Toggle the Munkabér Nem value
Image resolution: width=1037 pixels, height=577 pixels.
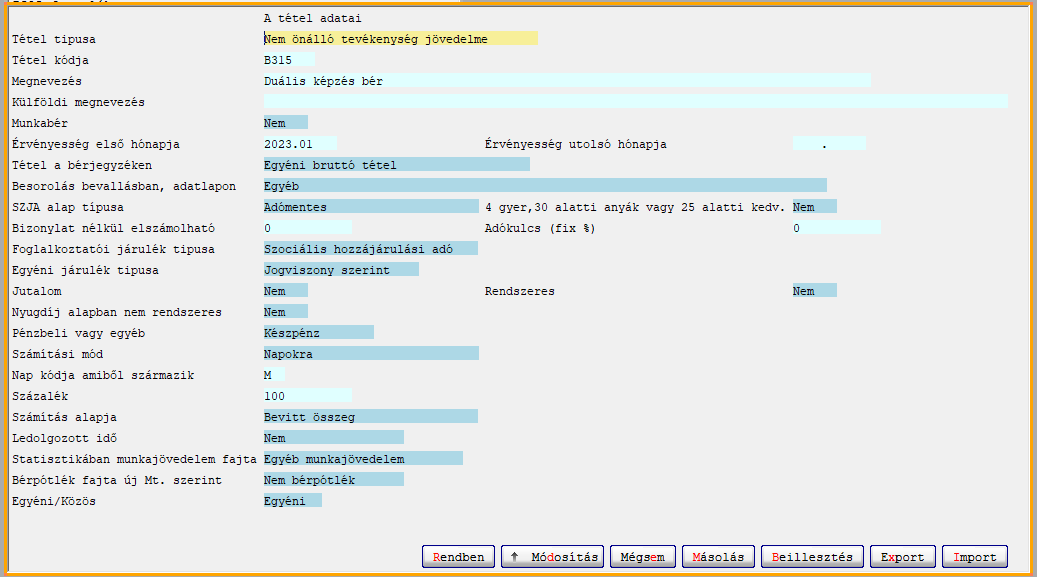coord(285,123)
